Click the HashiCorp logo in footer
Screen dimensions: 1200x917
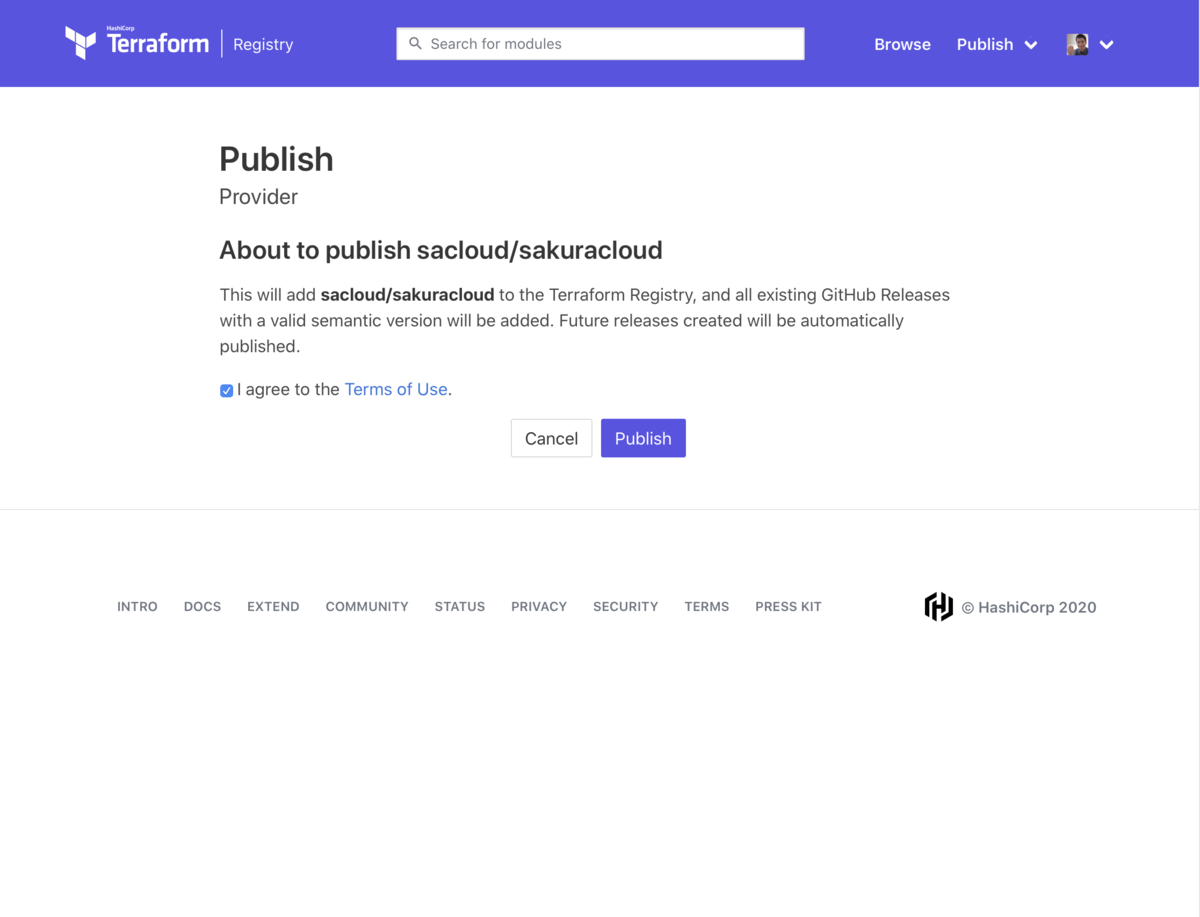coord(938,606)
